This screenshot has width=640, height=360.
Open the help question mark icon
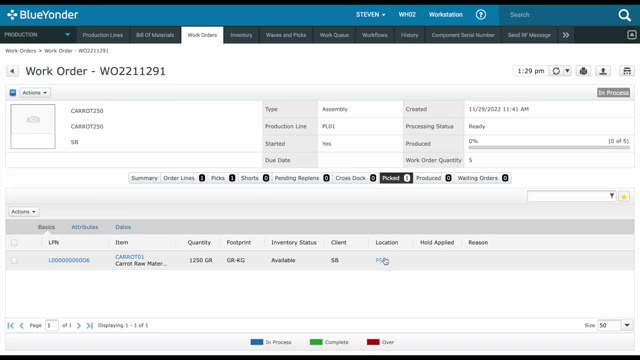click(x=481, y=15)
